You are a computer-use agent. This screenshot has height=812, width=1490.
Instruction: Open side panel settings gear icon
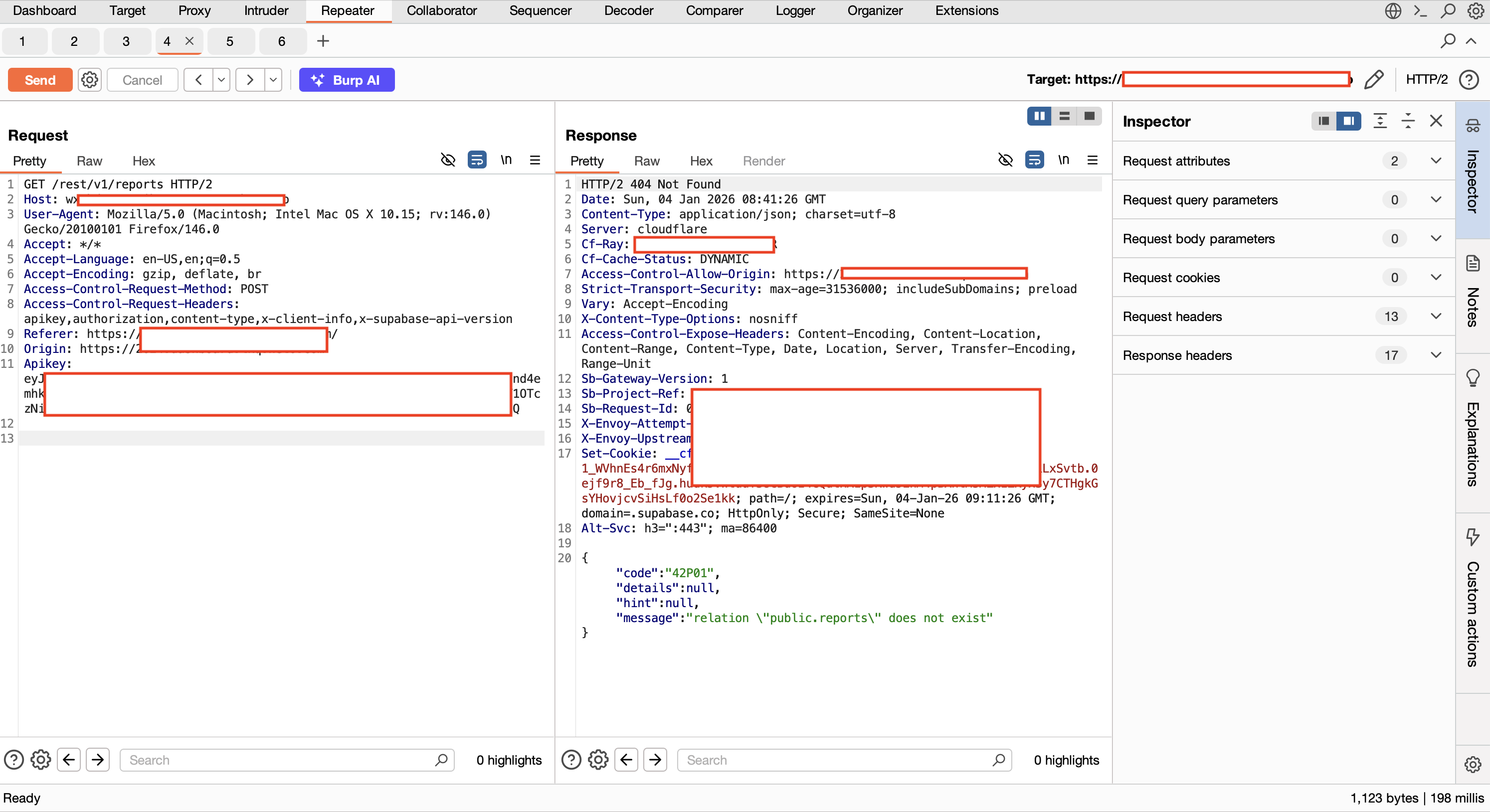click(1473, 765)
